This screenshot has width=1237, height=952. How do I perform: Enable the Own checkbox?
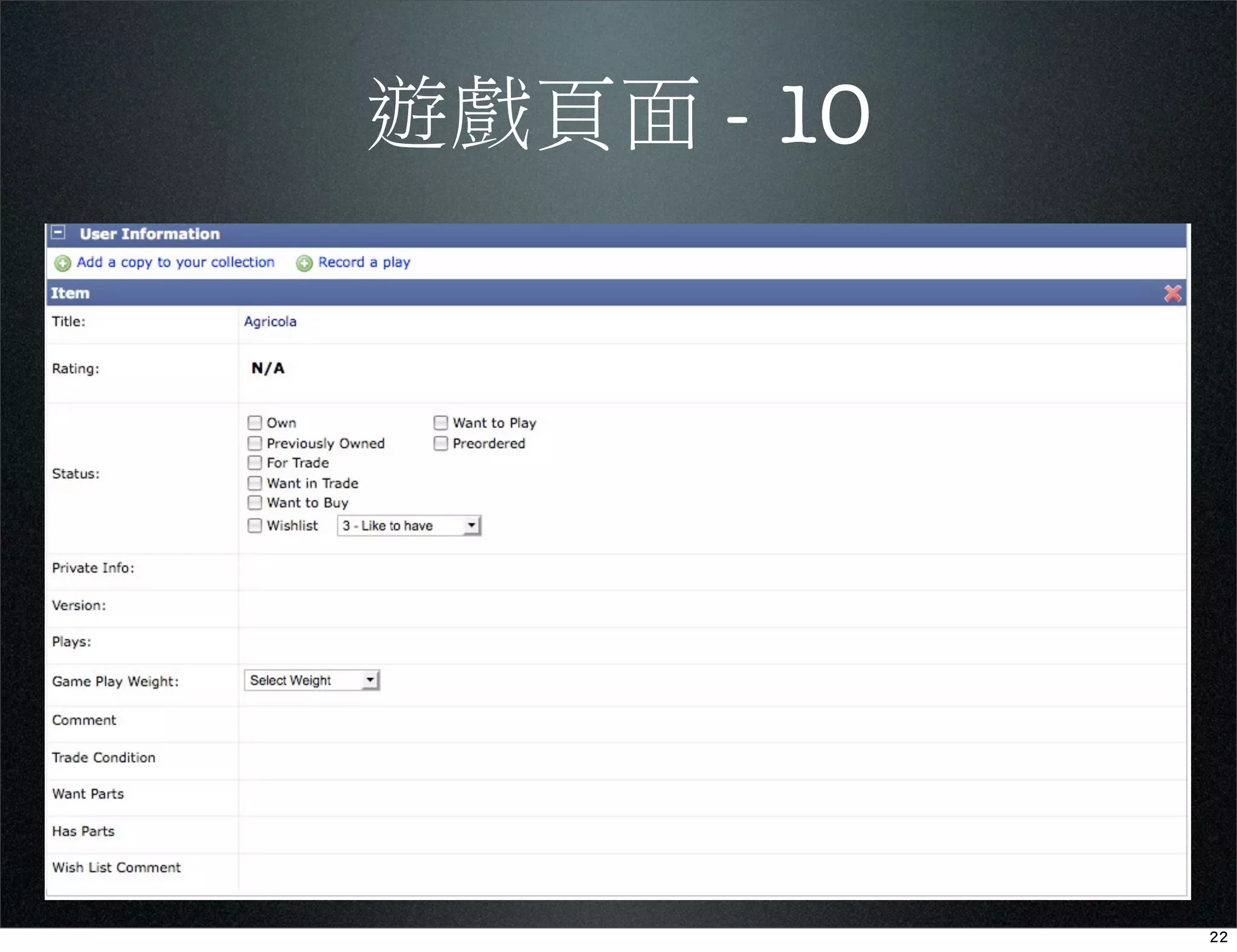pyautogui.click(x=255, y=423)
